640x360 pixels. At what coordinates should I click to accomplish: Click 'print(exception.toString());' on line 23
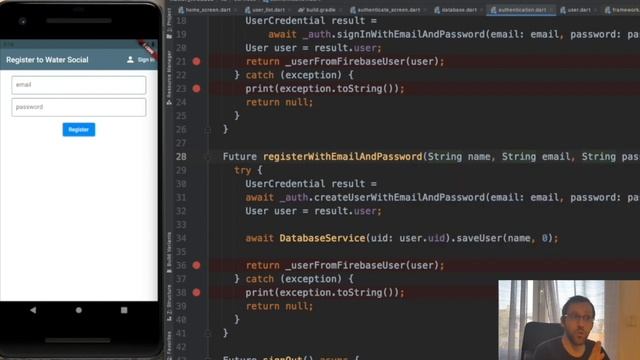[325, 89]
